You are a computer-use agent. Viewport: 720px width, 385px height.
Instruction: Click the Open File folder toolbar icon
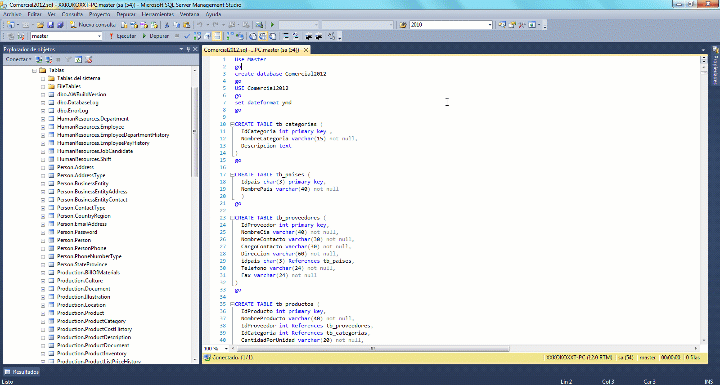tap(40, 25)
